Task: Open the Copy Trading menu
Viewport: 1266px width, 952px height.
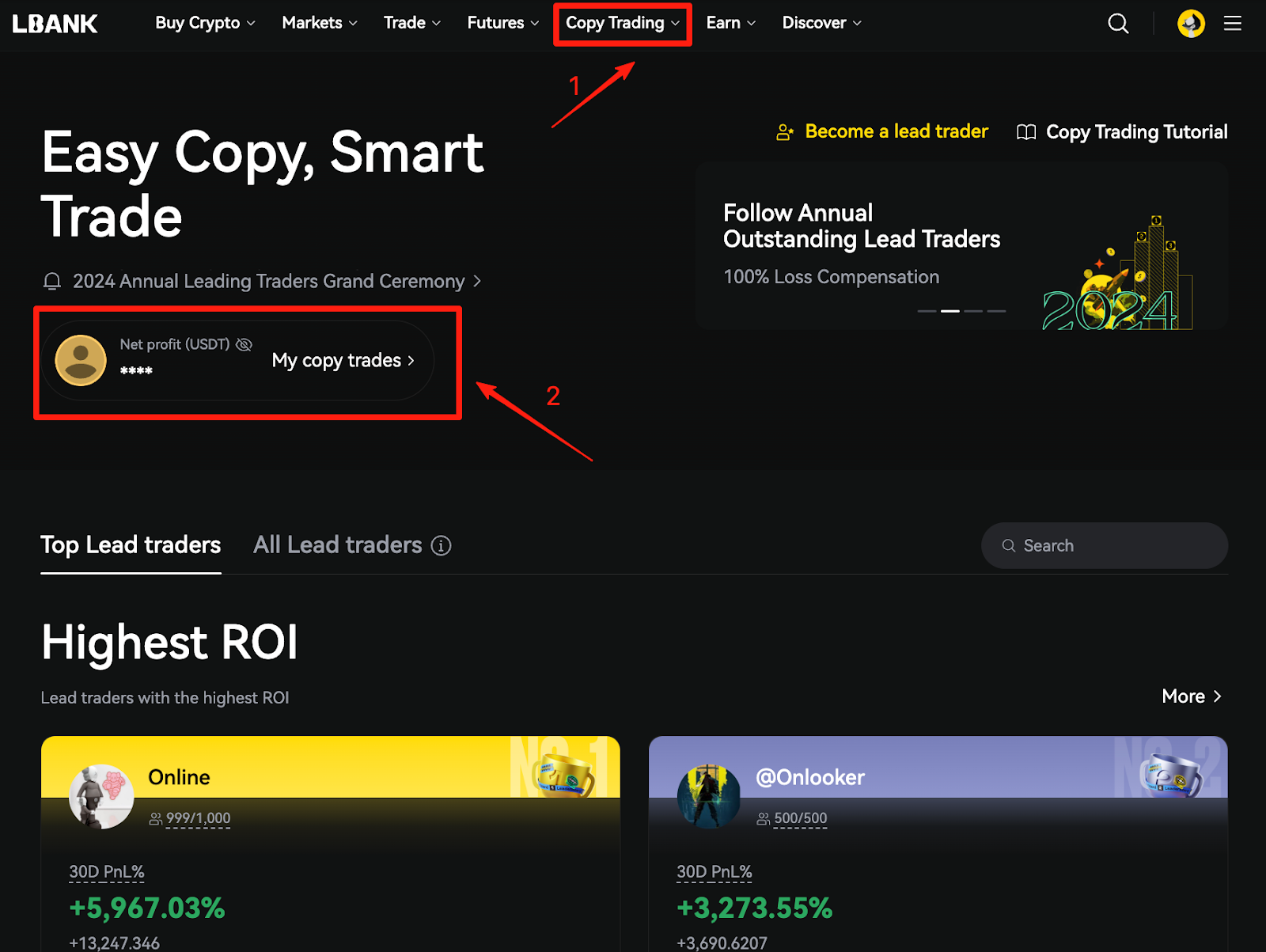Action: tap(622, 24)
